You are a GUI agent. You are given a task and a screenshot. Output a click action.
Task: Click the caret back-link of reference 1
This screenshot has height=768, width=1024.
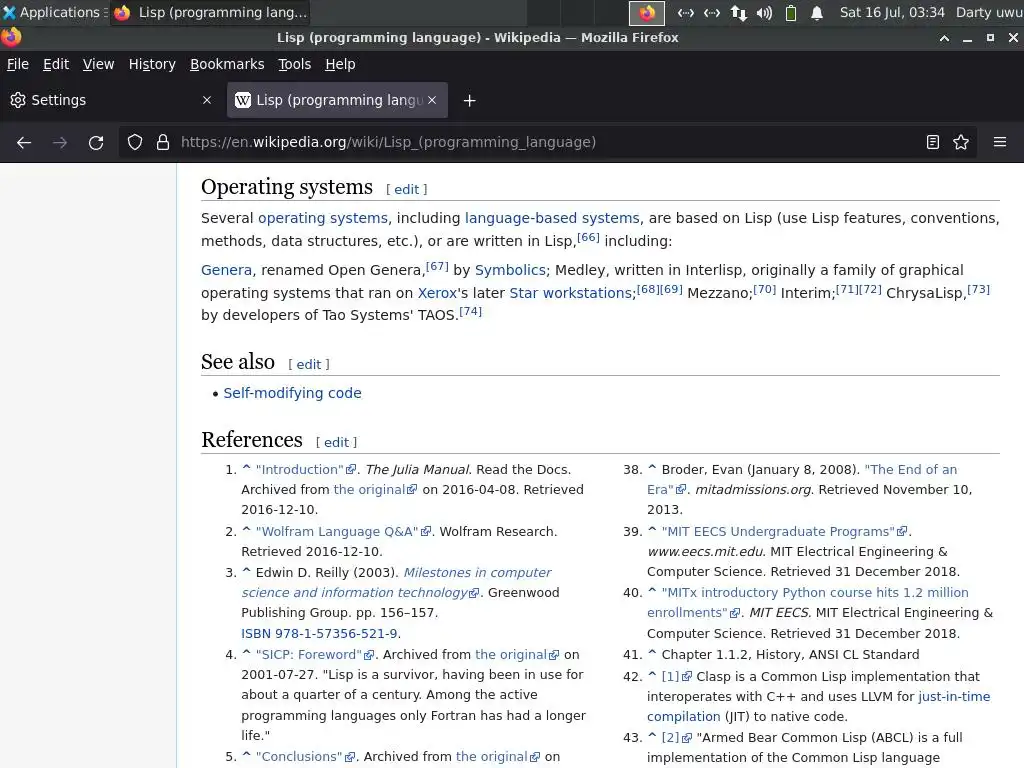point(246,468)
